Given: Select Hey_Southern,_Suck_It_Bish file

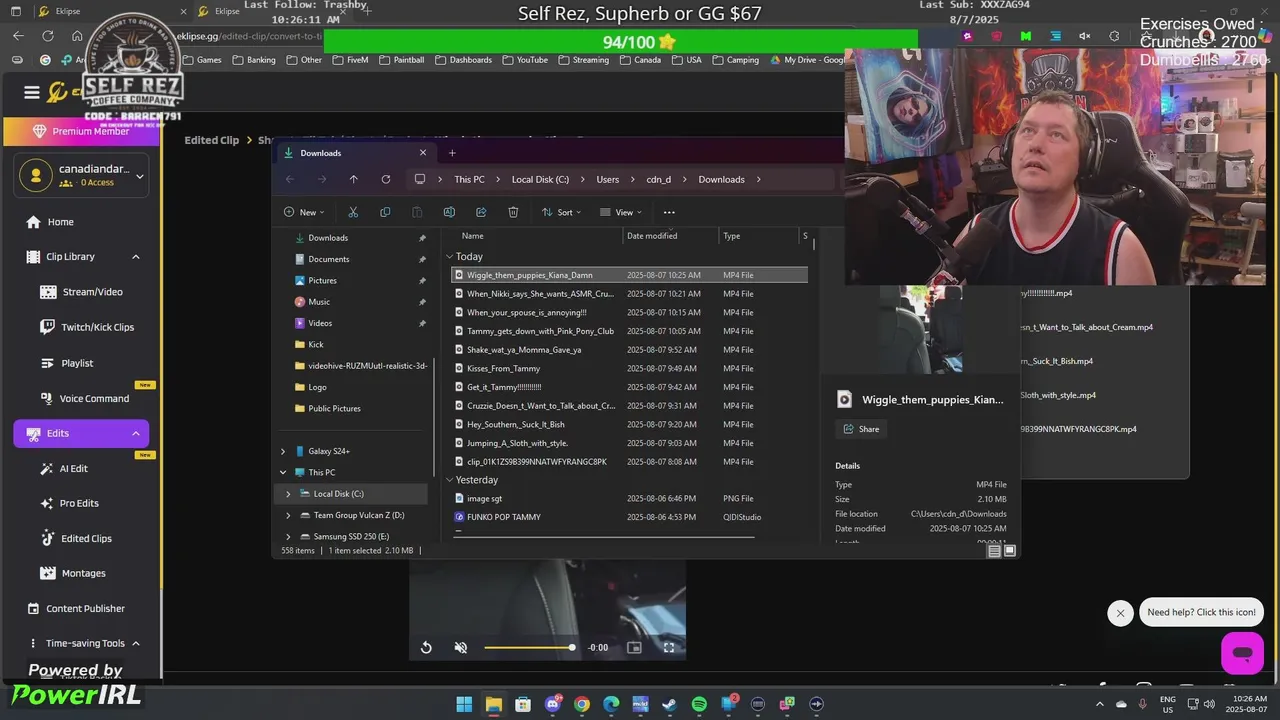Looking at the screenshot, I should tap(630, 424).
